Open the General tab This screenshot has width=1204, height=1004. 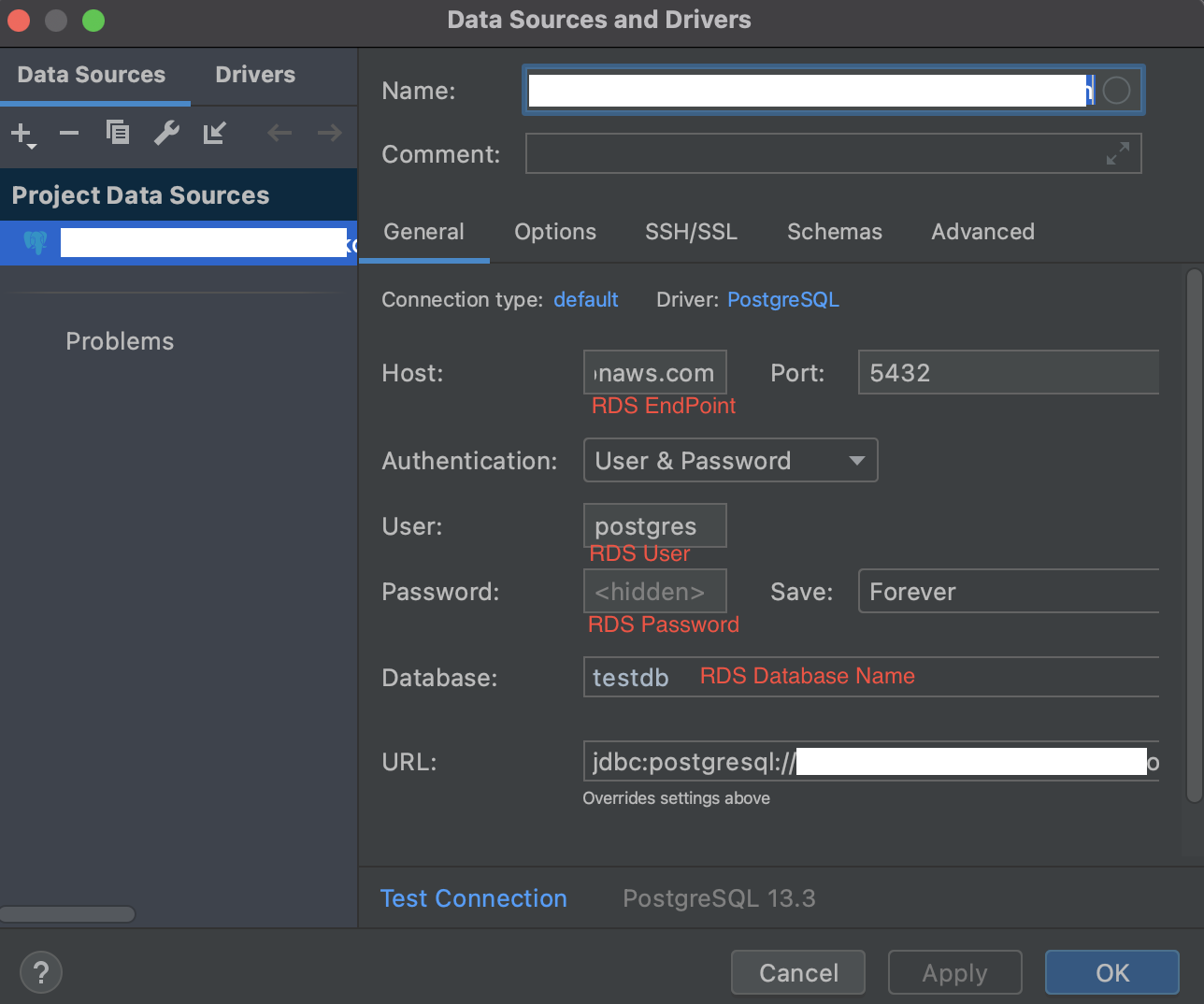pyautogui.click(x=423, y=232)
